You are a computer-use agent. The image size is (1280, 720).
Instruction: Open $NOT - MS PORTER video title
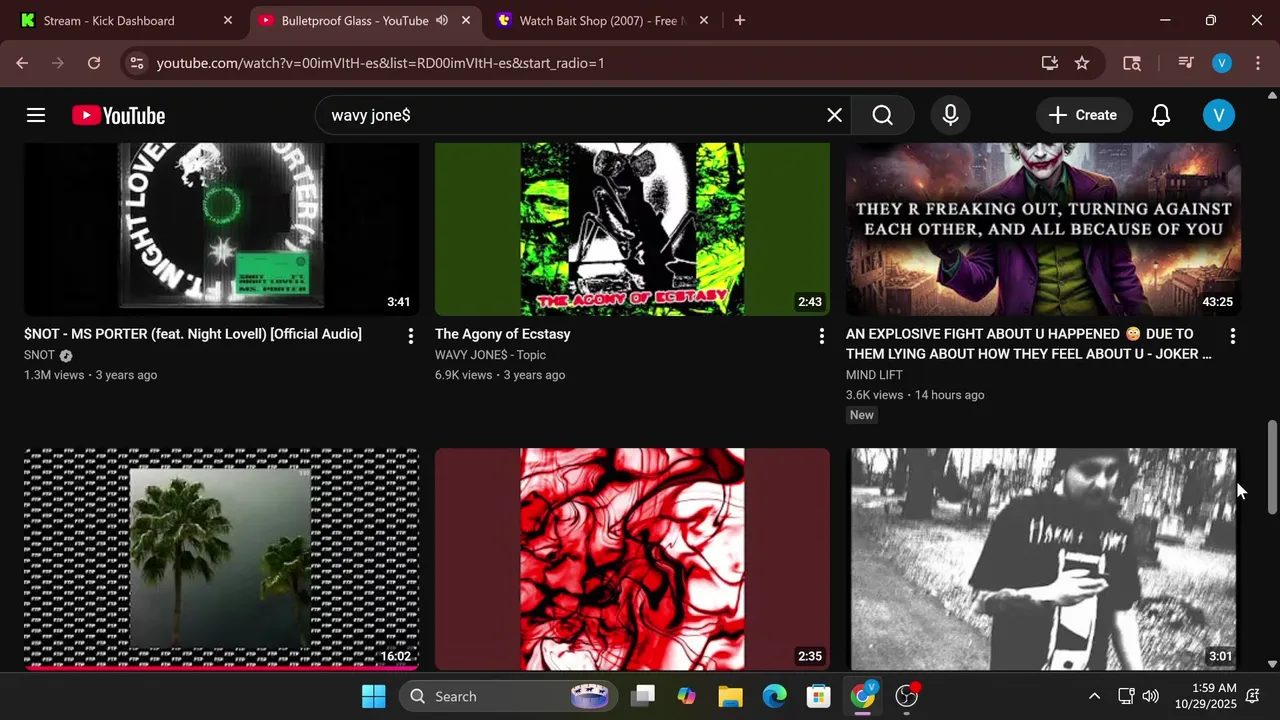(x=193, y=334)
